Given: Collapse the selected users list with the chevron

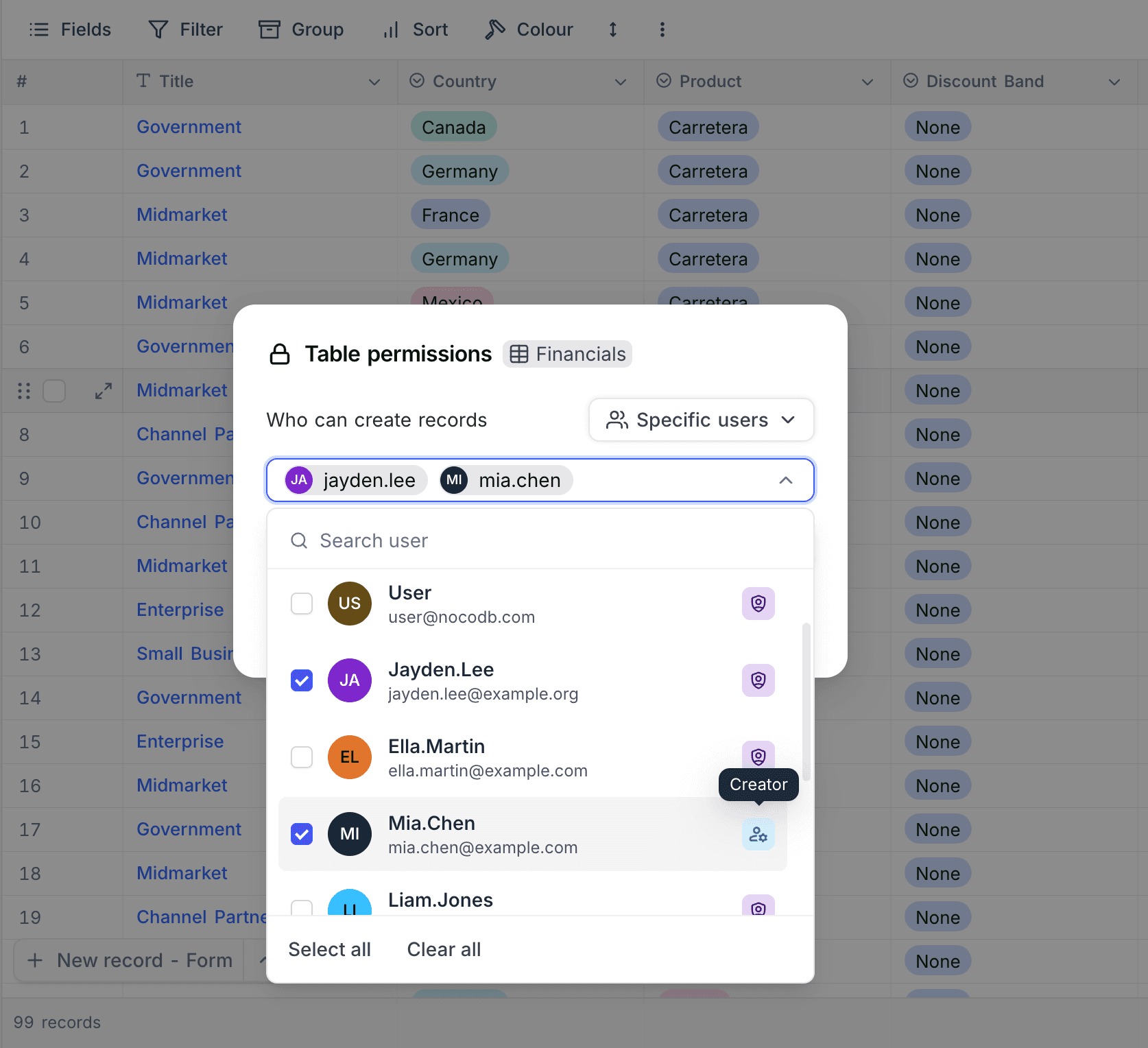Looking at the screenshot, I should 786,480.
